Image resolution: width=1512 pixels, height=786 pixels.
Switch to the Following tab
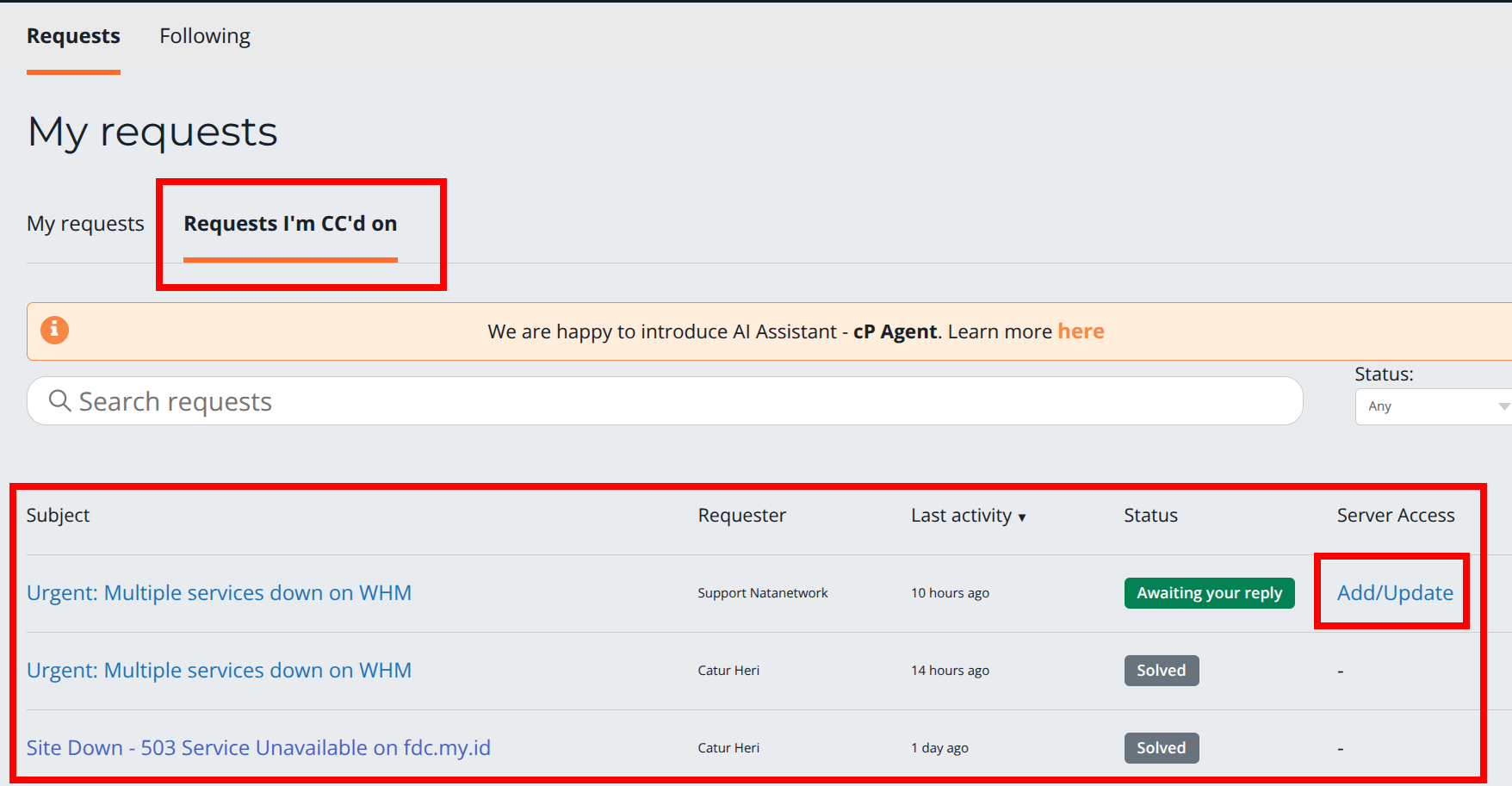pyautogui.click(x=204, y=35)
